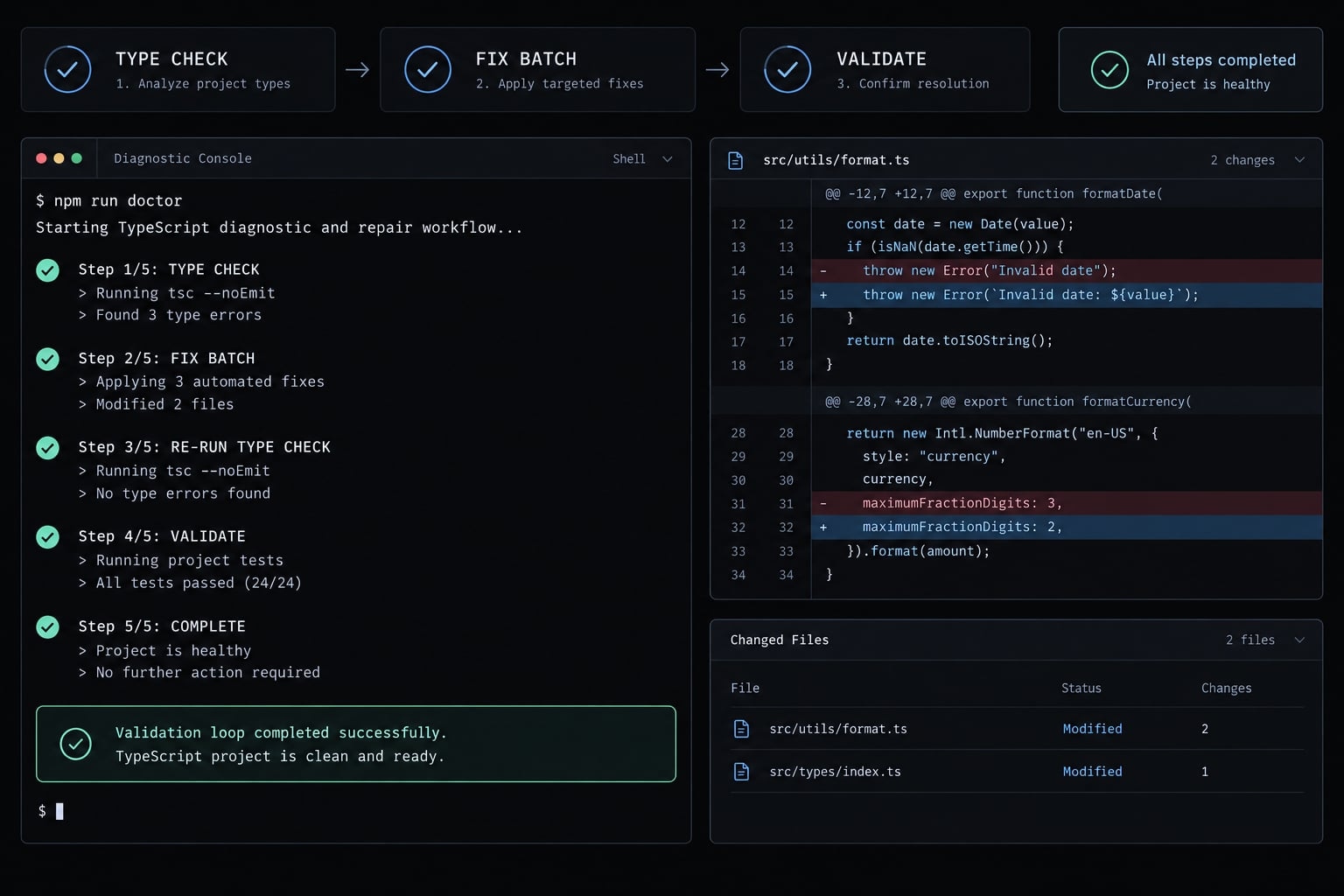This screenshot has width=1344, height=896.
Task: Click the File column header
Action: pos(745,689)
